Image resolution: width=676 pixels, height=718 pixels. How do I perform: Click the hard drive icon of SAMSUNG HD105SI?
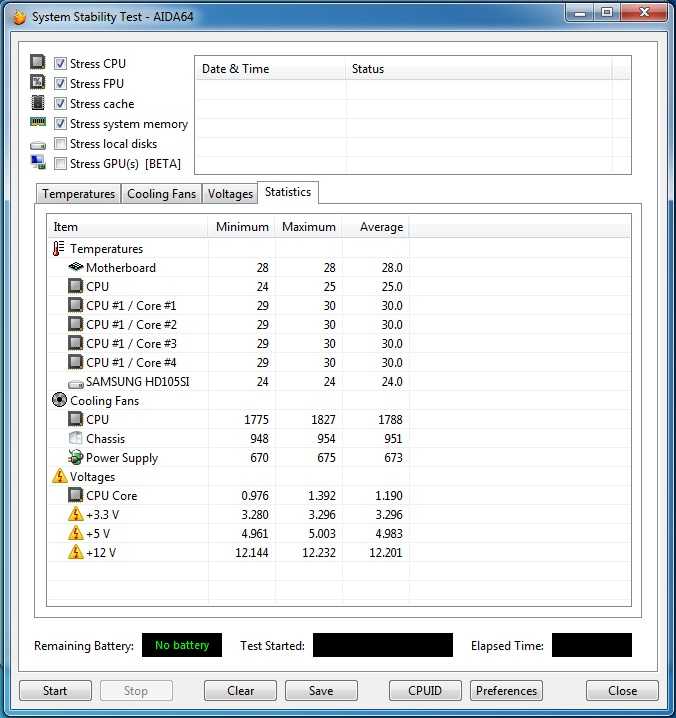tap(76, 384)
